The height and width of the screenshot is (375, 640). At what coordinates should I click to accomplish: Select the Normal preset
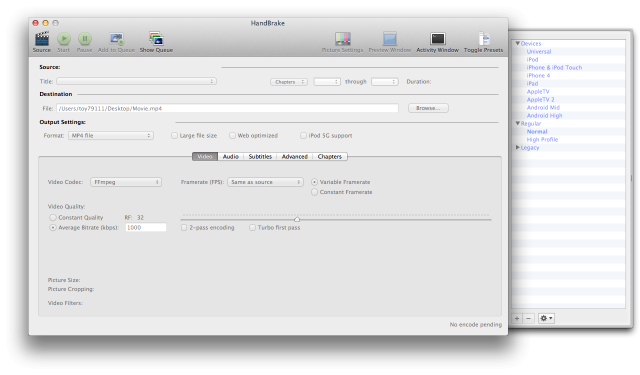pyautogui.click(x=537, y=131)
